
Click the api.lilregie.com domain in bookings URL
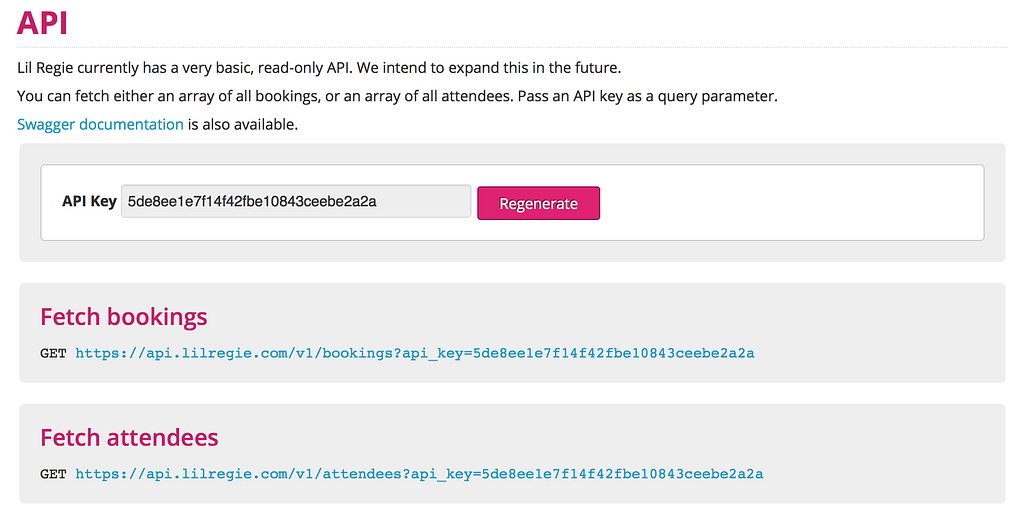pyautogui.click(x=216, y=353)
